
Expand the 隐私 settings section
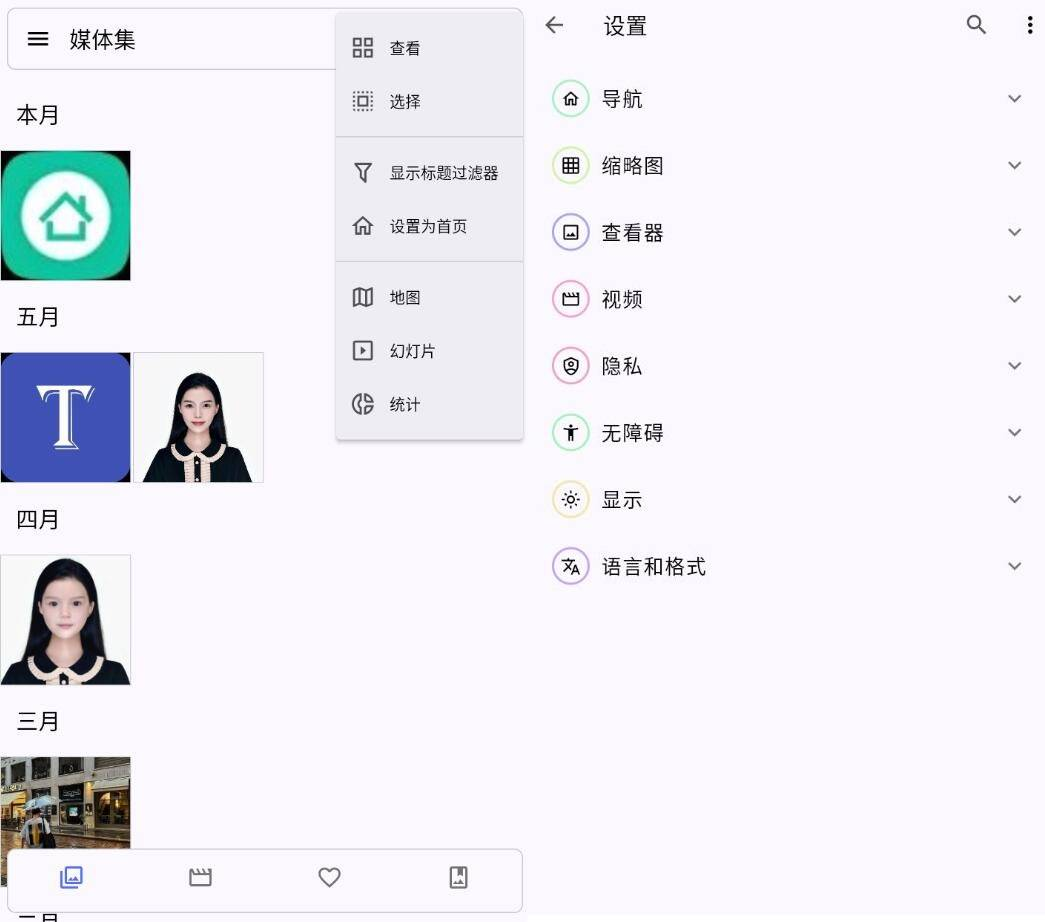(1015, 365)
